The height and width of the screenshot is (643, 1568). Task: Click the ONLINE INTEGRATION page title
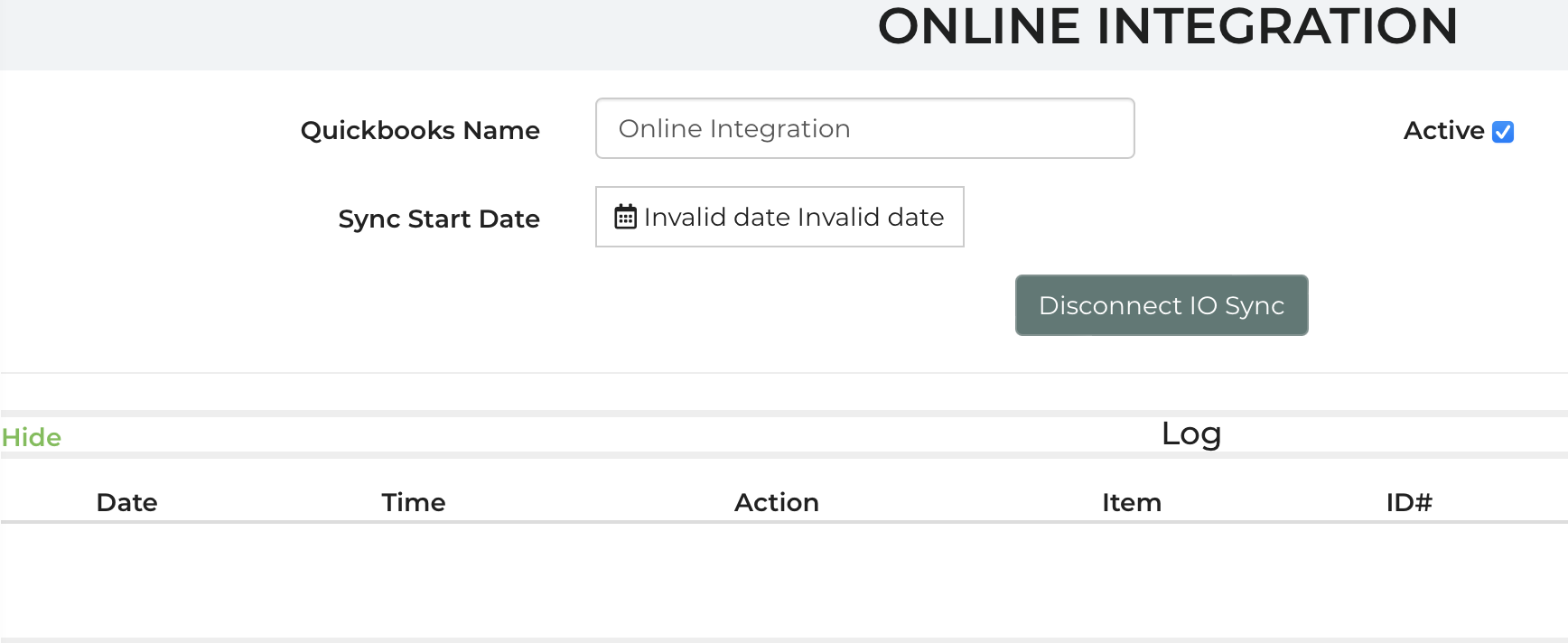pos(1167,27)
